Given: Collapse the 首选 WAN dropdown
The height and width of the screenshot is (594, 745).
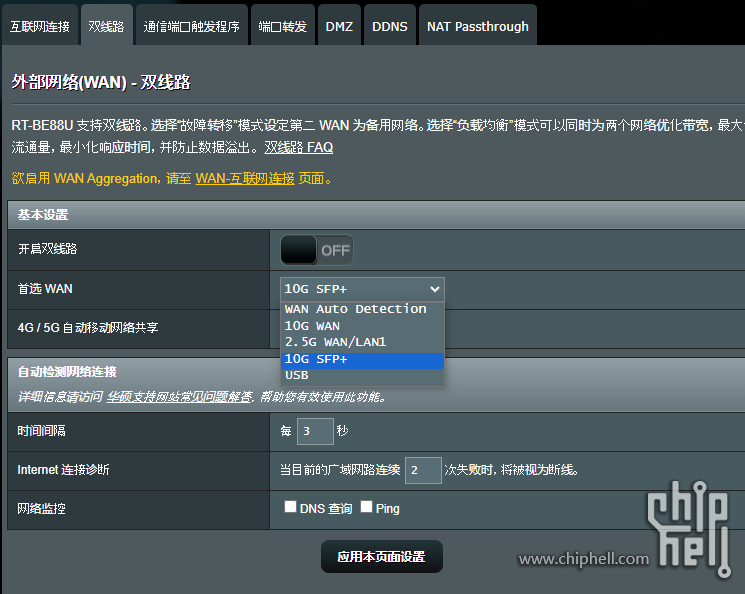Looking at the screenshot, I should click(362, 289).
